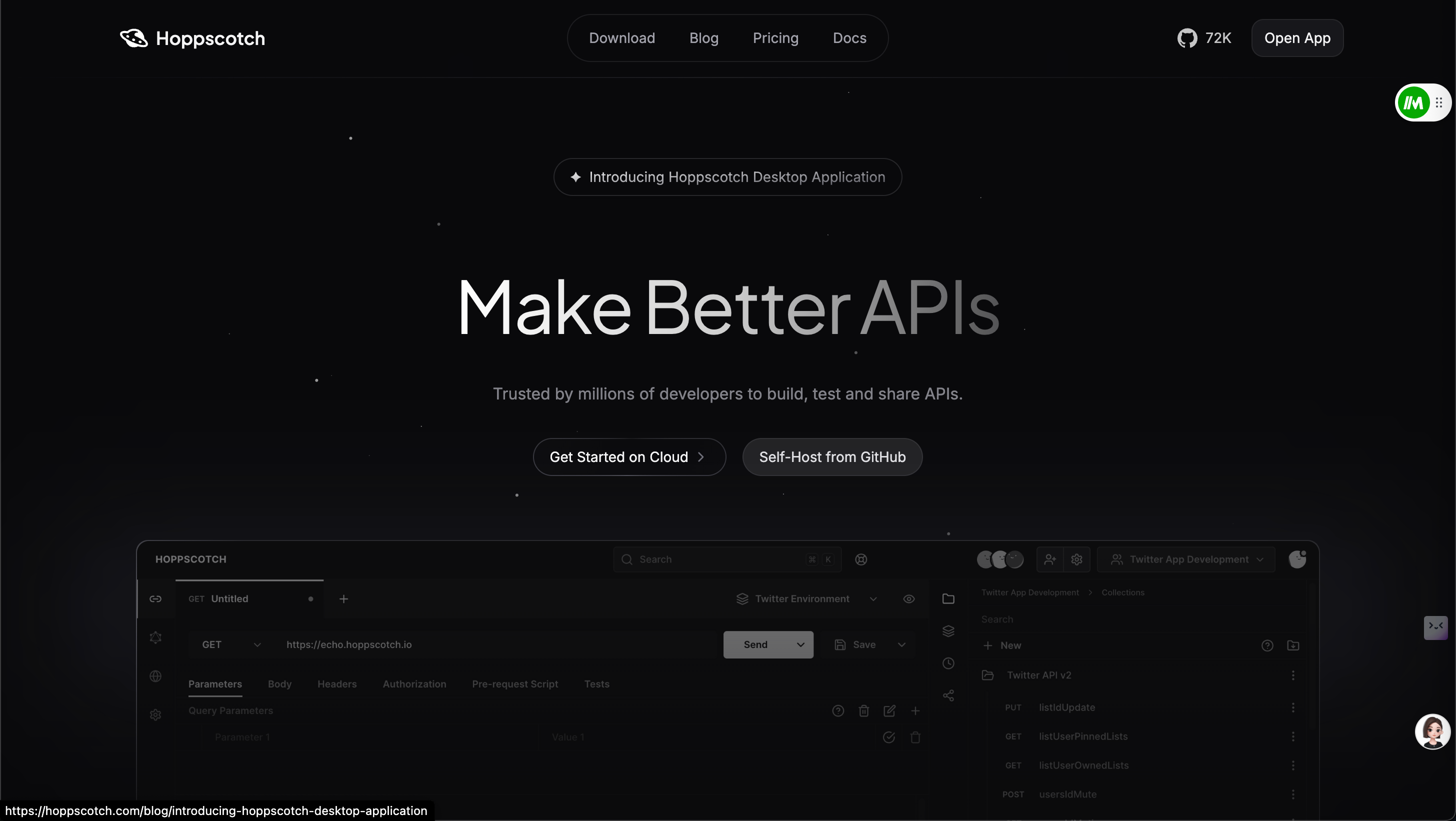Clear all parameters with trash icon

pos(863,711)
